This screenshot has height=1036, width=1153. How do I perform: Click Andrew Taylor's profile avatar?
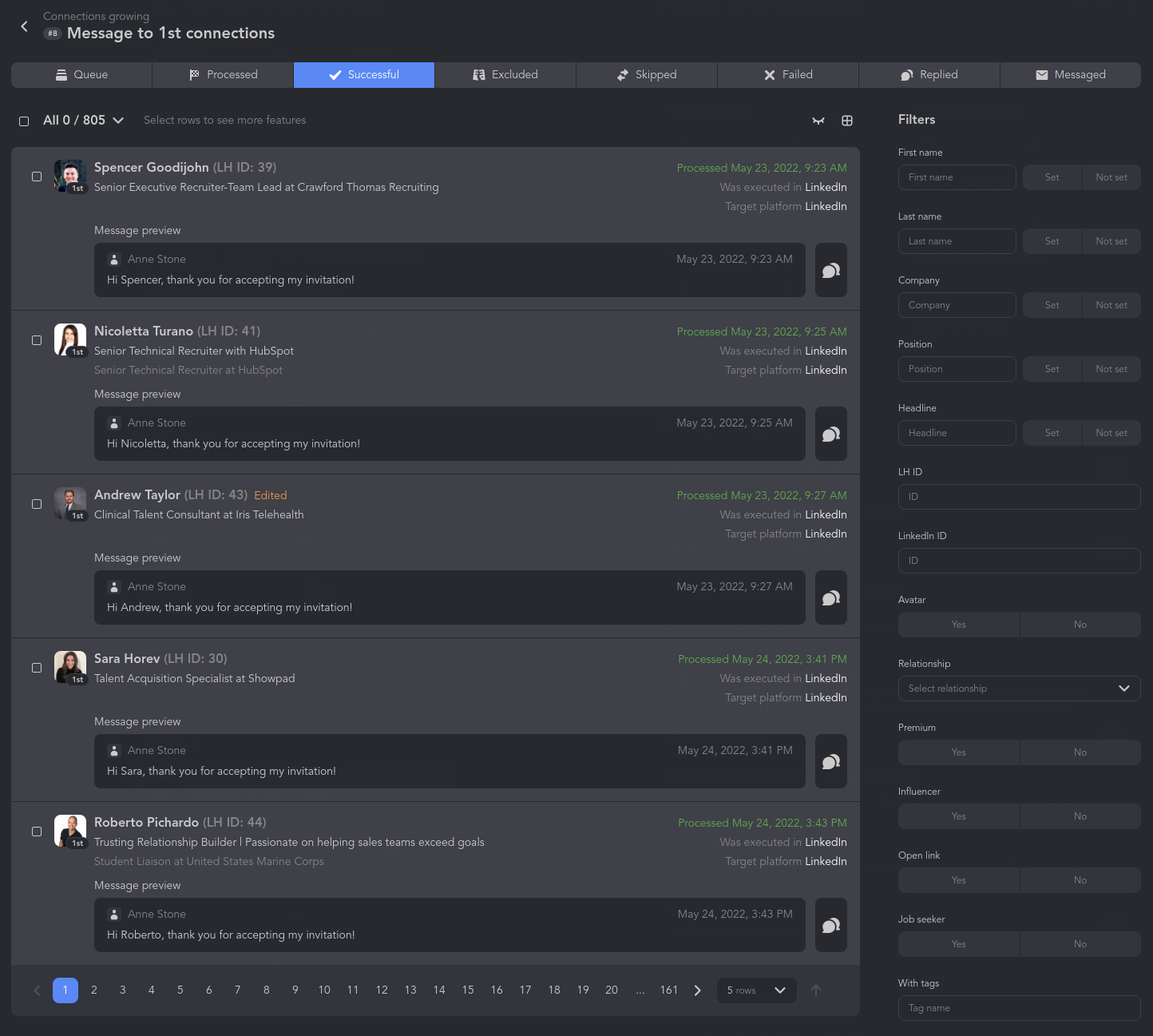[x=70, y=503]
